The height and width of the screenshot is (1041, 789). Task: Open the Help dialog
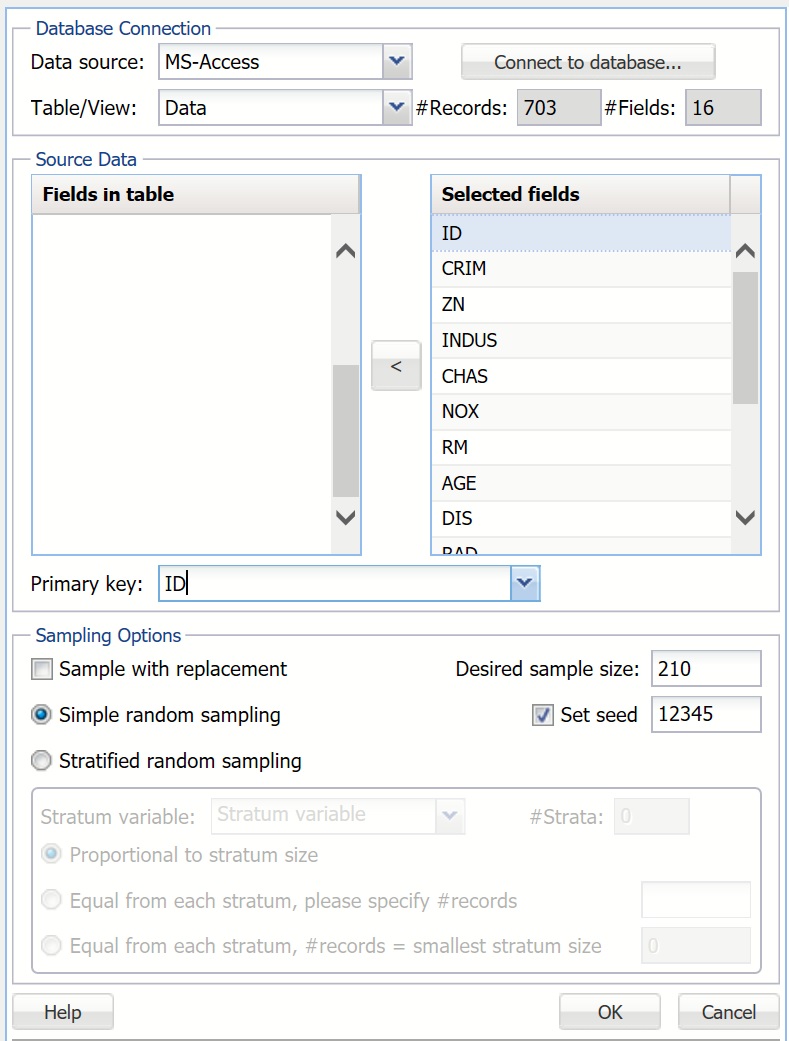click(x=62, y=1012)
